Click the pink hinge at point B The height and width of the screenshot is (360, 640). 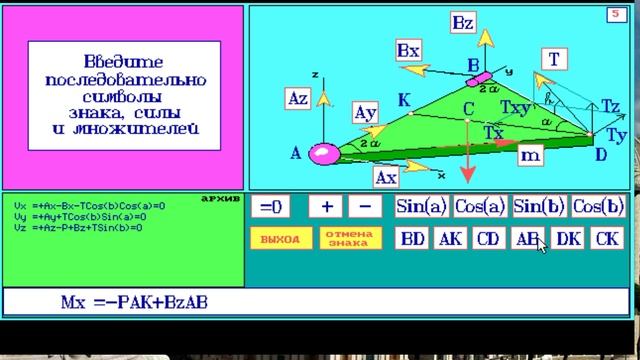[x=479, y=78]
